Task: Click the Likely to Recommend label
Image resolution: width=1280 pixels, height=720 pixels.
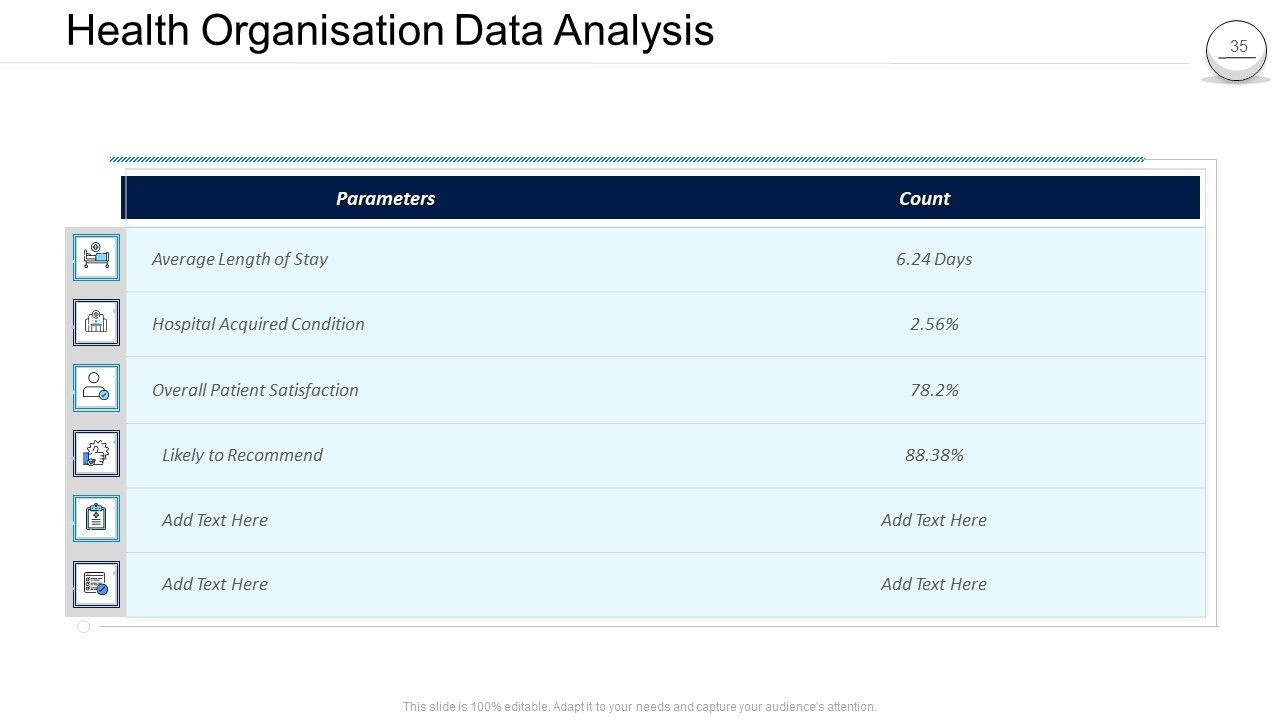Action: [x=242, y=455]
